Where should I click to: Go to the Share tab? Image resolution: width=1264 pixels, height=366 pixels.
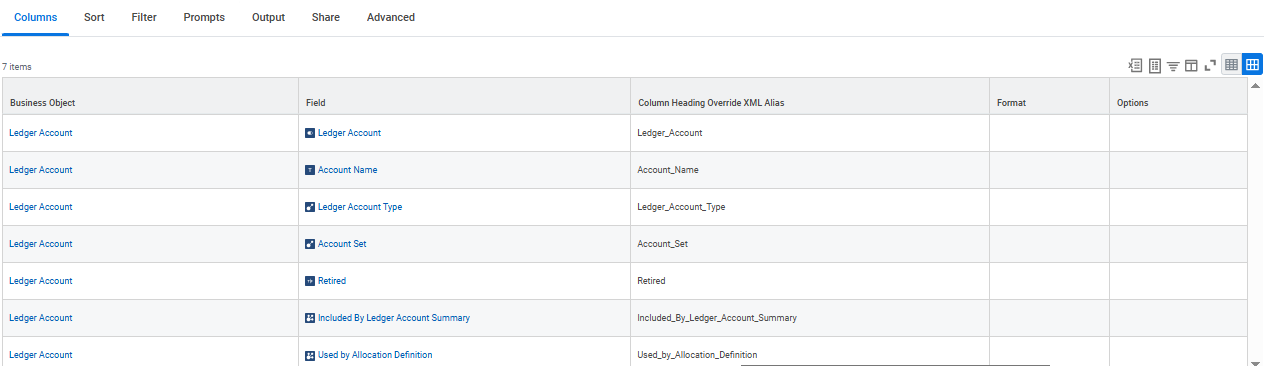tap(326, 17)
